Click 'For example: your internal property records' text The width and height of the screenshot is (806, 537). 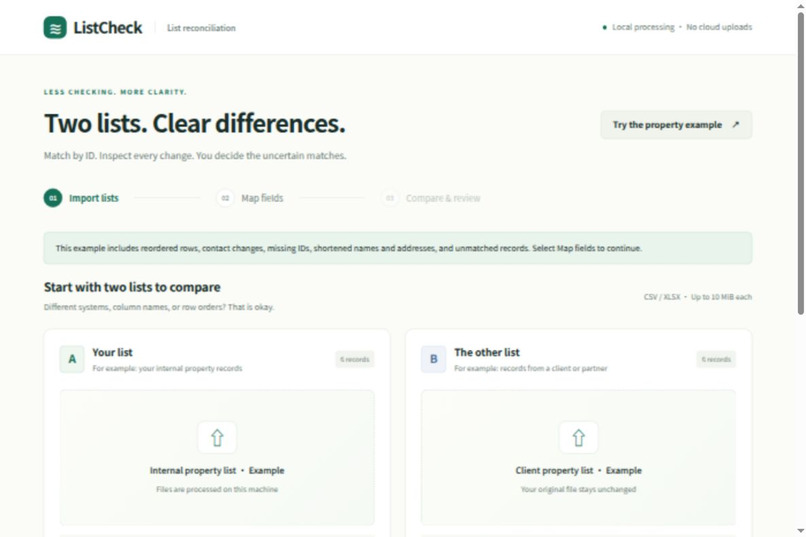point(167,368)
